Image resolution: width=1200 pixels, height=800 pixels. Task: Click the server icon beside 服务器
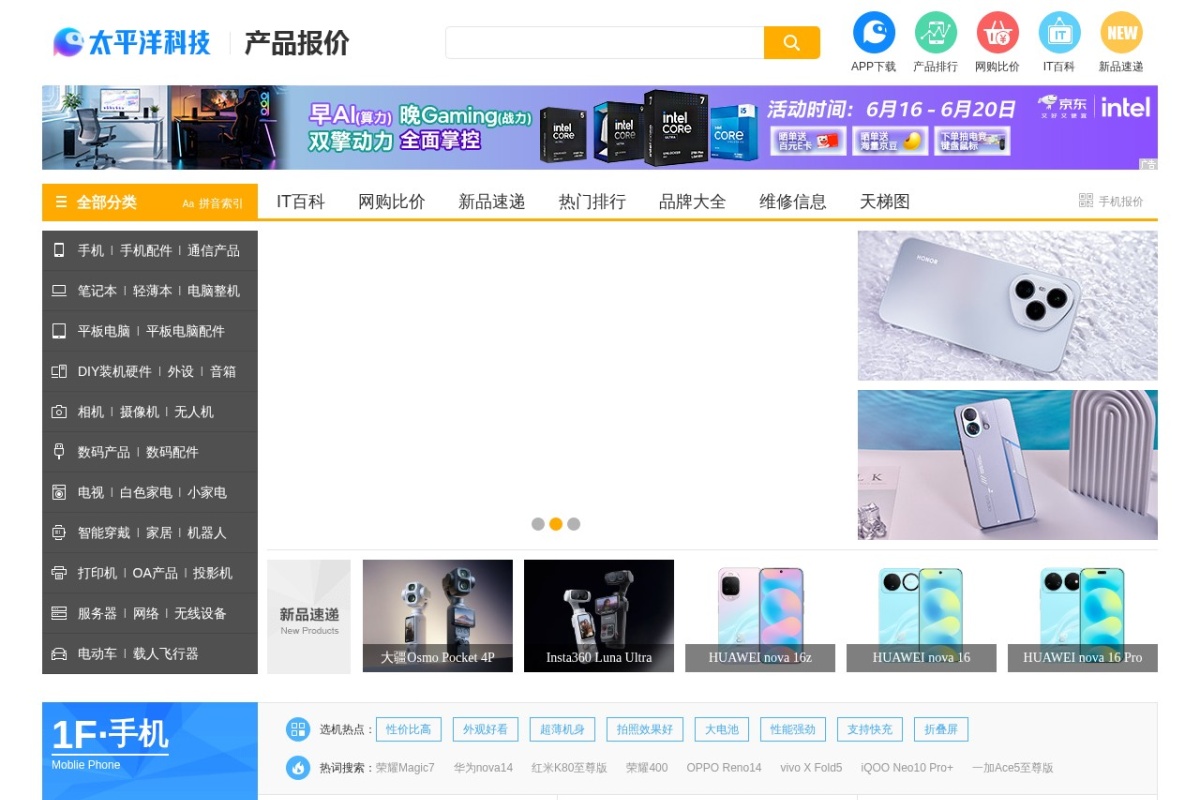59,613
